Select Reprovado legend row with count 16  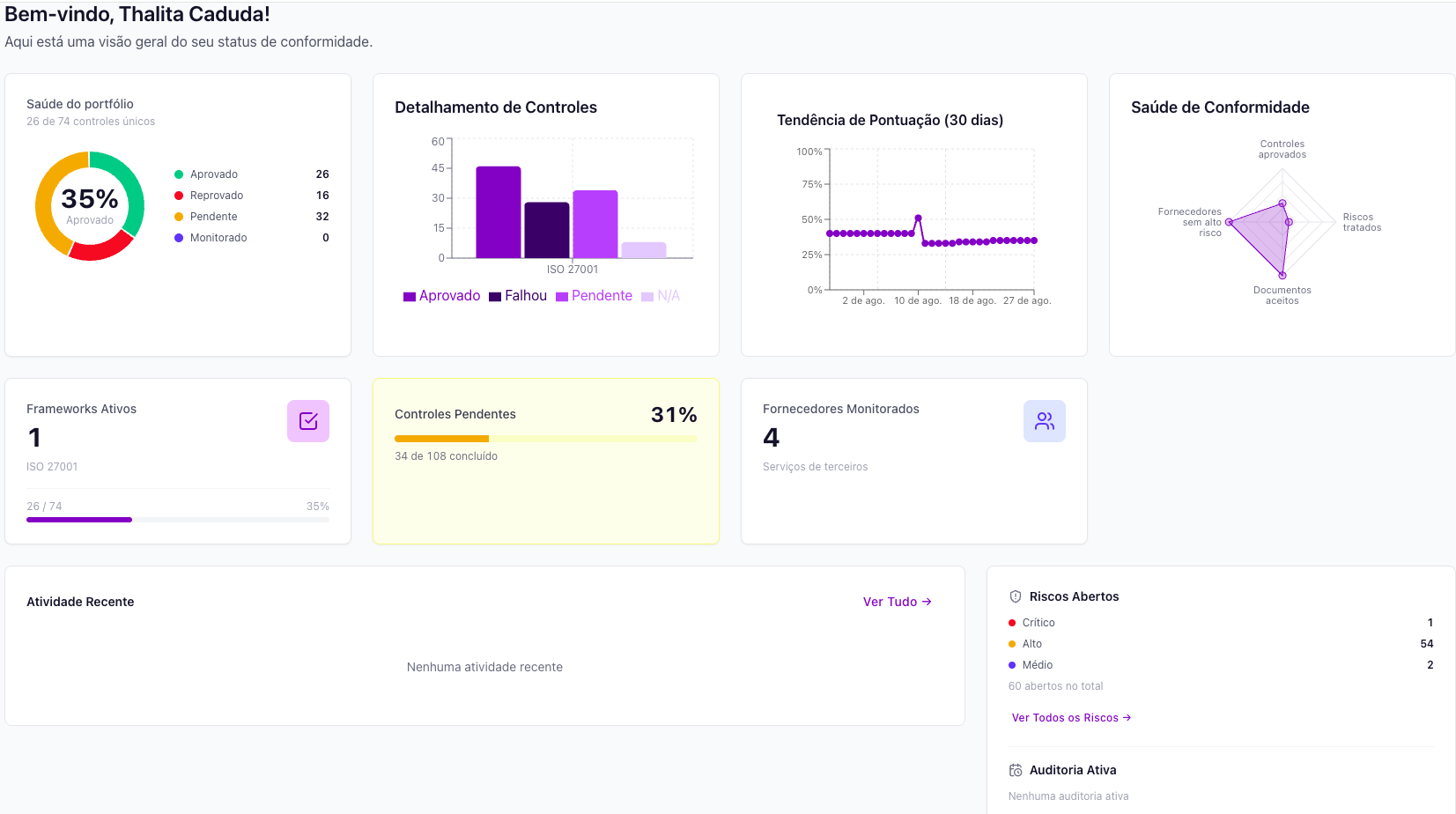point(252,196)
